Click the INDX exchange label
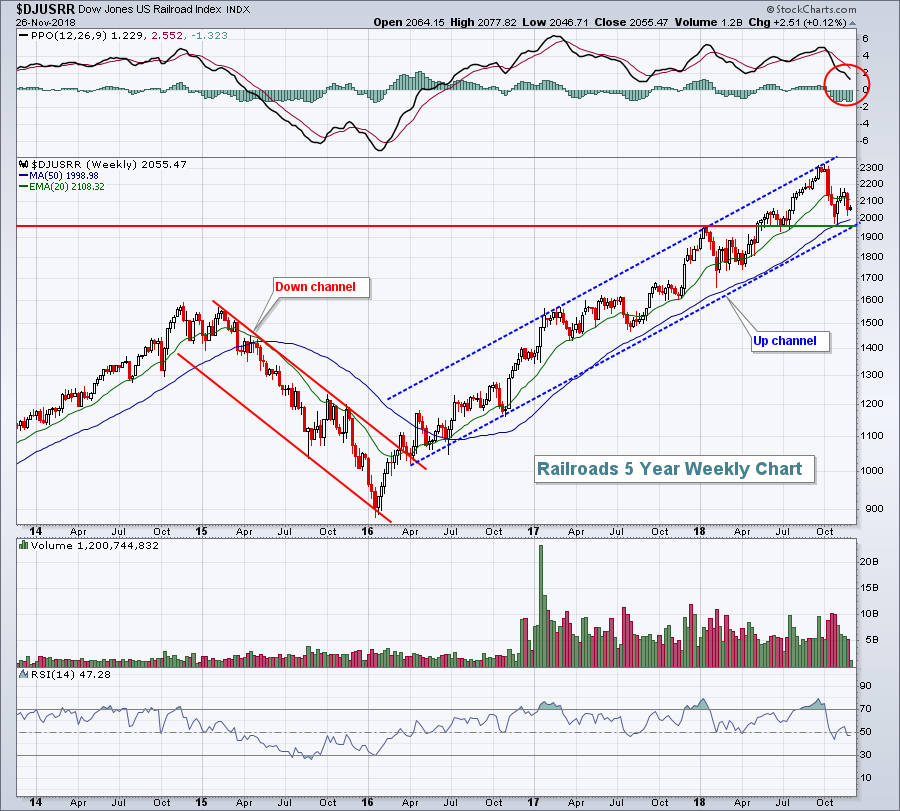The image size is (900, 811). pyautogui.click(x=239, y=10)
